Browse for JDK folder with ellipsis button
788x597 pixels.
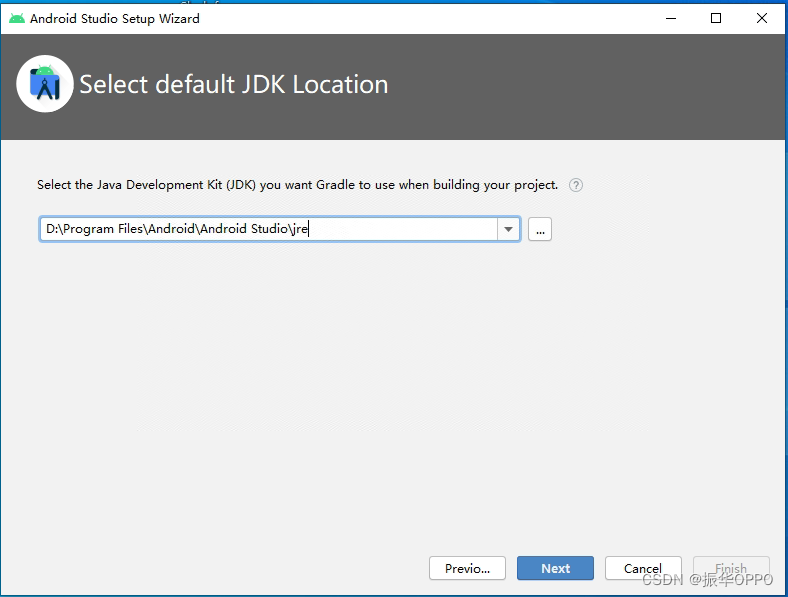(x=540, y=229)
